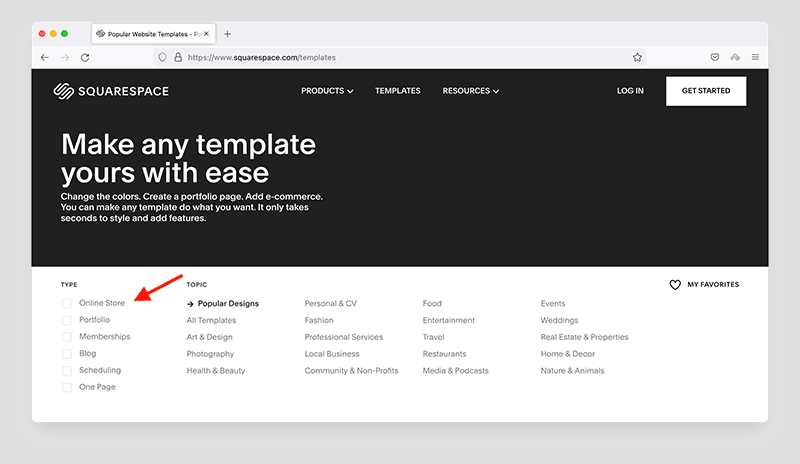This screenshot has width=800, height=464.
Task: Expand the Resources dropdown menu
Action: [x=470, y=91]
